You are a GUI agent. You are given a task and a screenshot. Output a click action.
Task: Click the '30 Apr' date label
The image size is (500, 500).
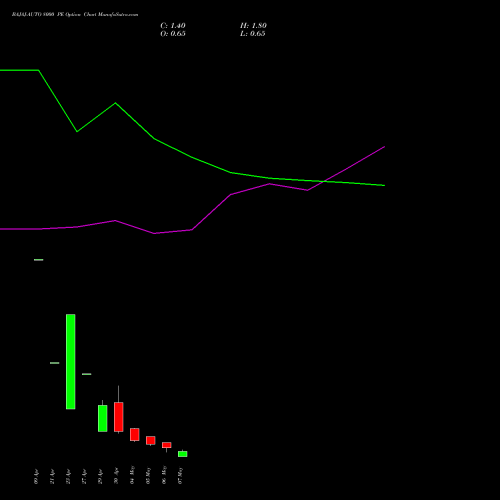pyautogui.click(x=116, y=476)
